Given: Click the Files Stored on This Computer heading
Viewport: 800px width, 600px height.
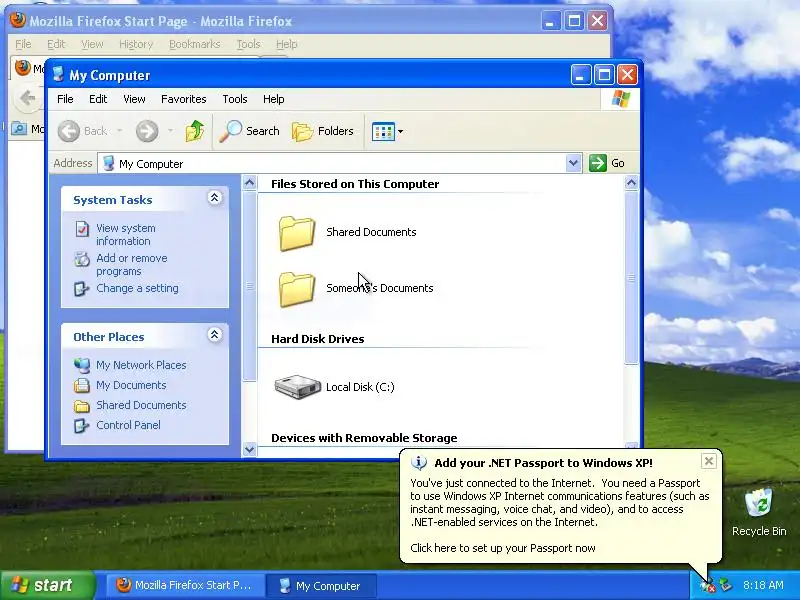Looking at the screenshot, I should click(355, 184).
